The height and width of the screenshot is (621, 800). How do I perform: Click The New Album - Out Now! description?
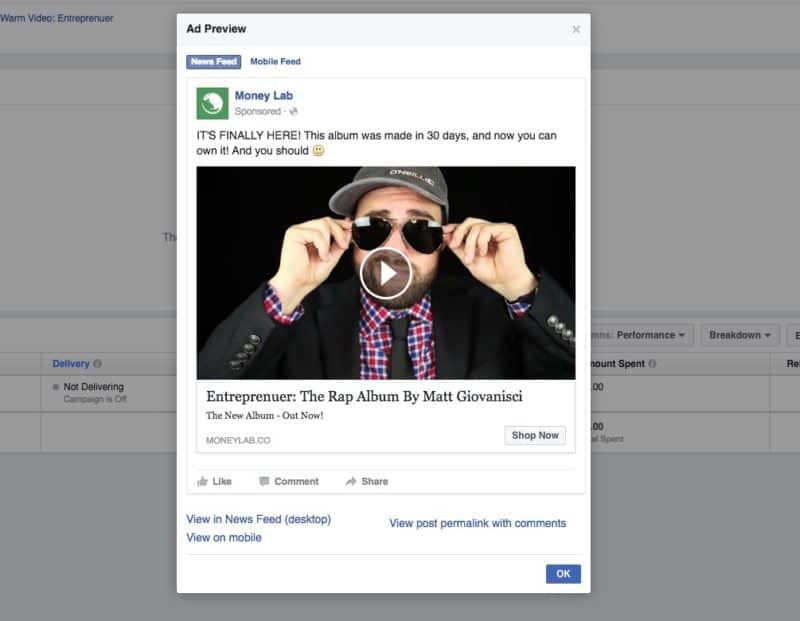point(264,415)
